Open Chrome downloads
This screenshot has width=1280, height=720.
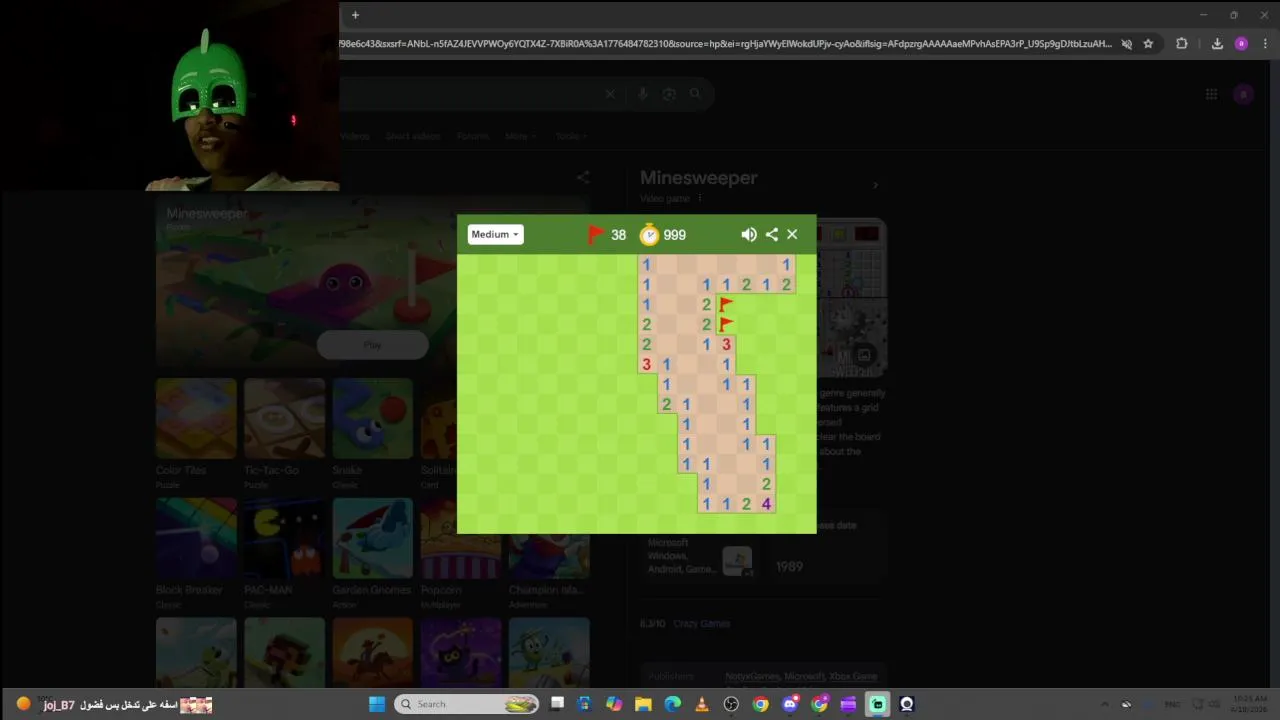click(1217, 44)
